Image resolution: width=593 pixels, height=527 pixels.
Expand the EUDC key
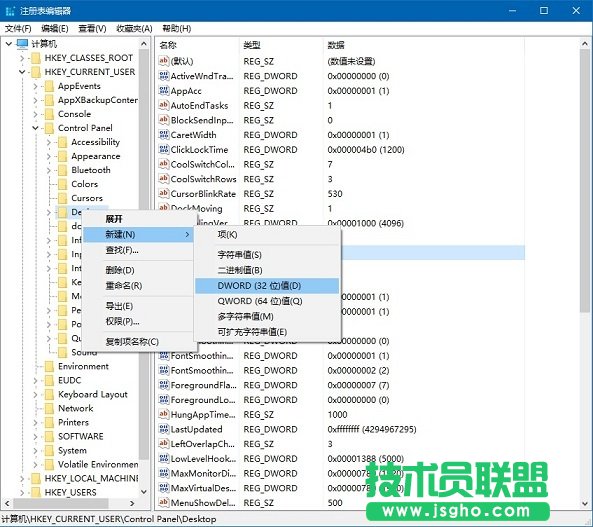36,380
